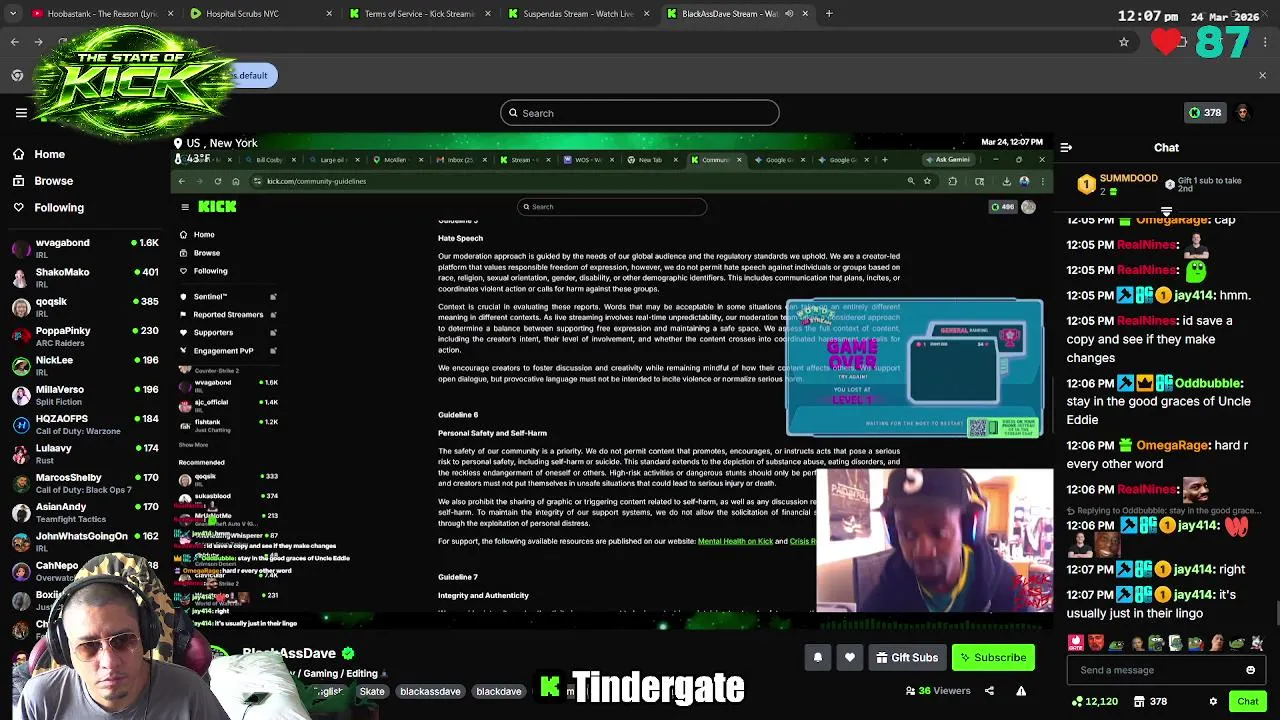Open chat settings gear icon
Image resolution: width=1280 pixels, height=720 pixels.
(x=1213, y=701)
